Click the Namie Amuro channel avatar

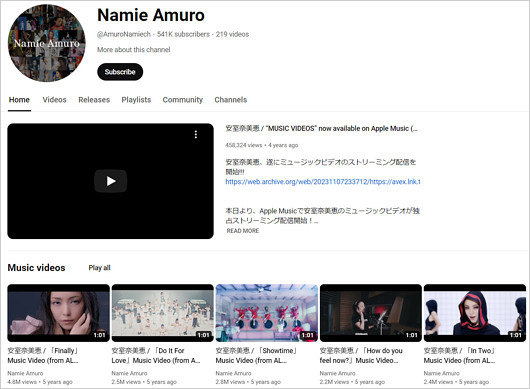[x=47, y=43]
